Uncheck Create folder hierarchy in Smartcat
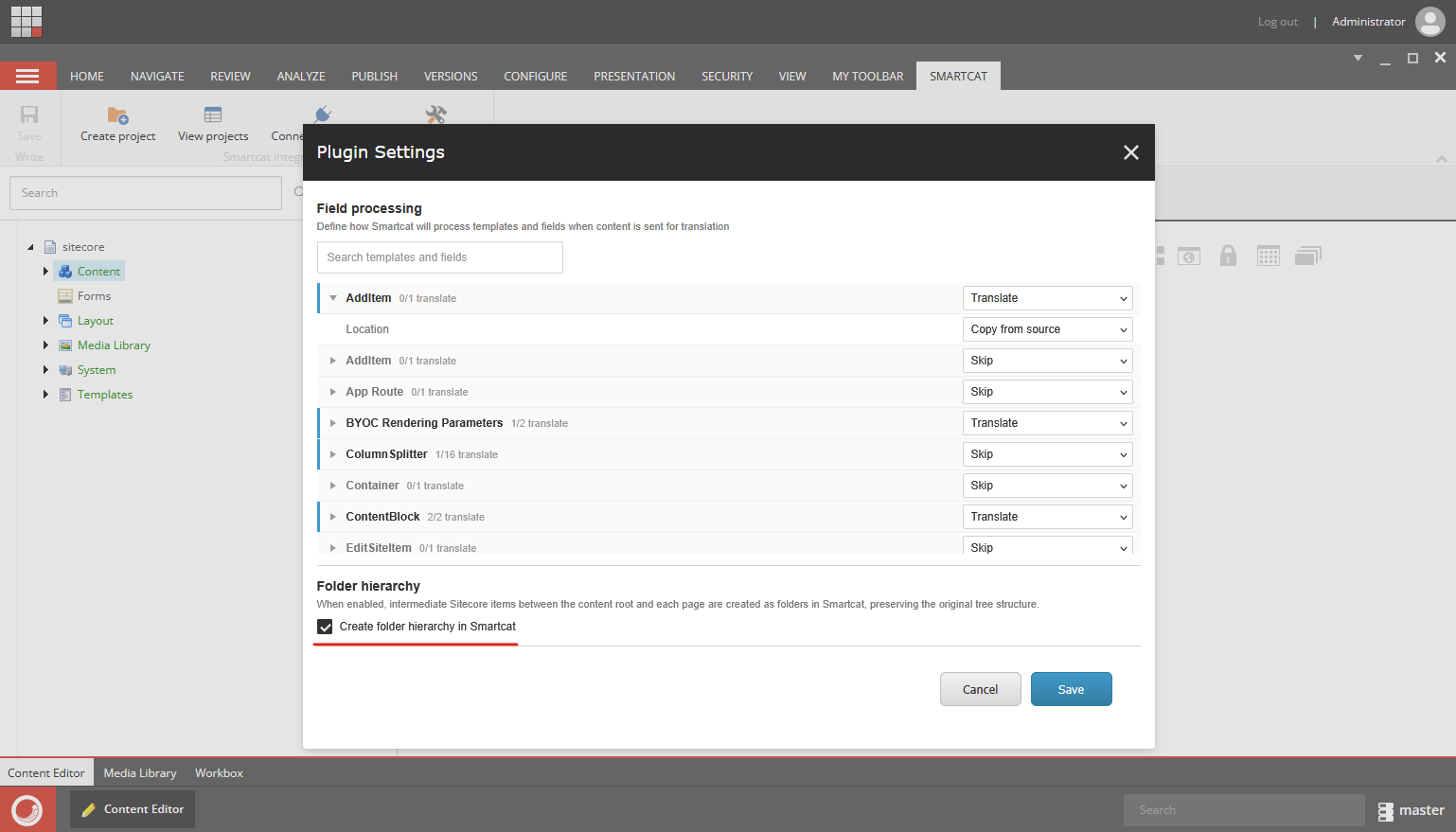This screenshot has height=832, width=1456. coord(325,627)
